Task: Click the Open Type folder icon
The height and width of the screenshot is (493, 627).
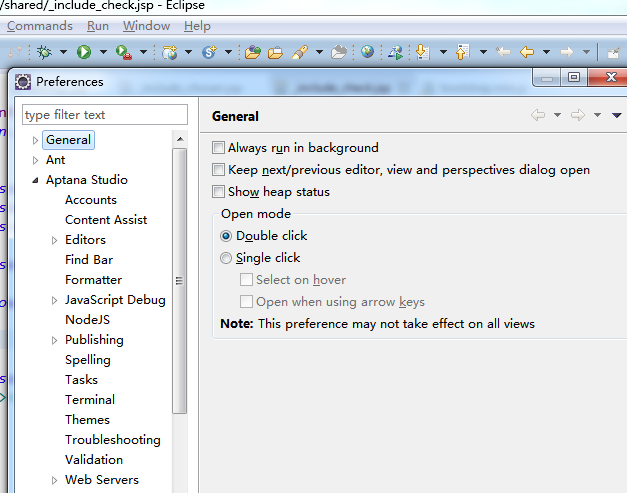Action: click(253, 52)
